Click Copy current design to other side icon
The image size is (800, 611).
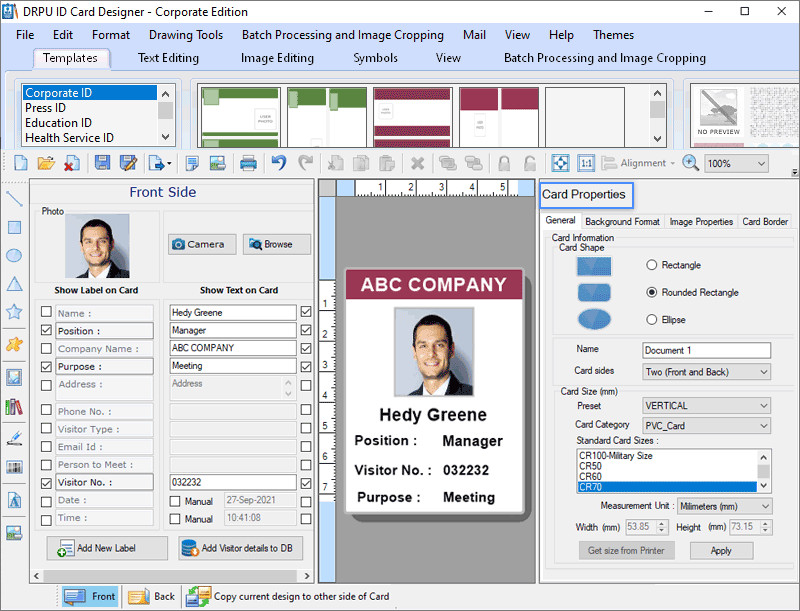(x=198, y=596)
